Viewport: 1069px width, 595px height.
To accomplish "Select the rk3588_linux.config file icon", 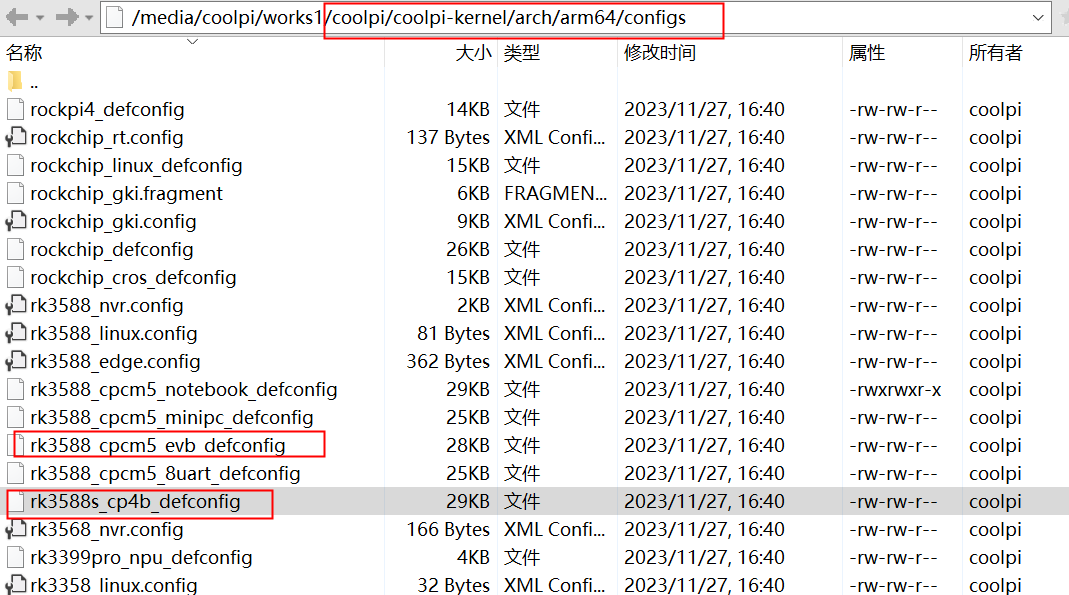I will coord(16,333).
